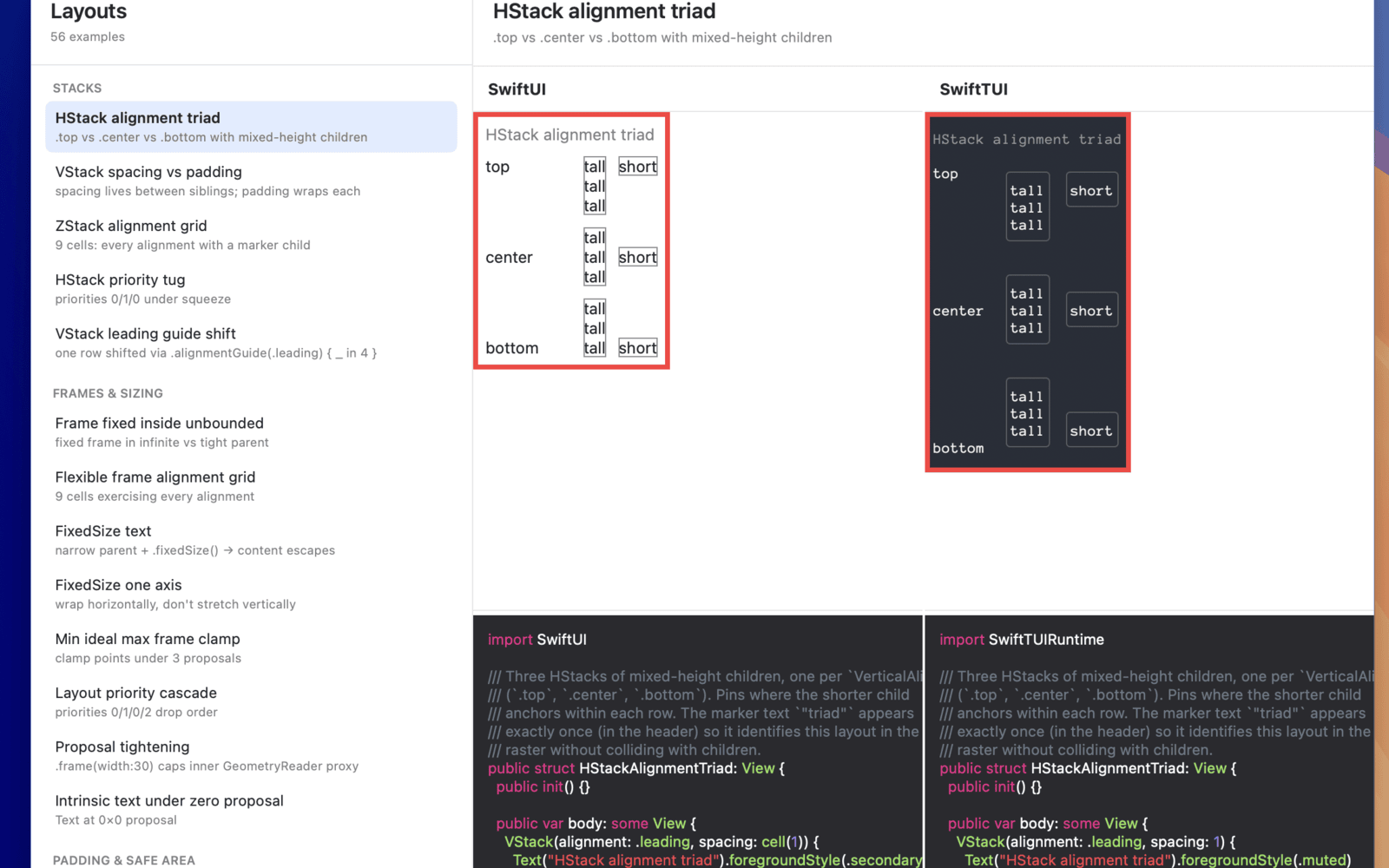
Task: Click 'import SwiftTUIRuntime' line in right code pane
Action: (x=1022, y=640)
